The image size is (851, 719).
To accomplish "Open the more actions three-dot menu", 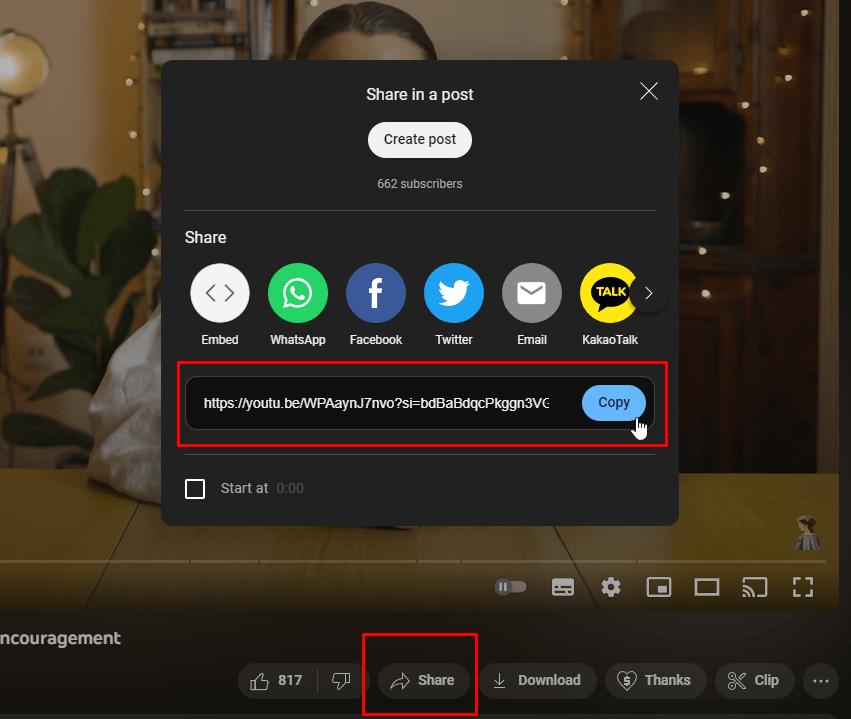I will (x=821, y=680).
